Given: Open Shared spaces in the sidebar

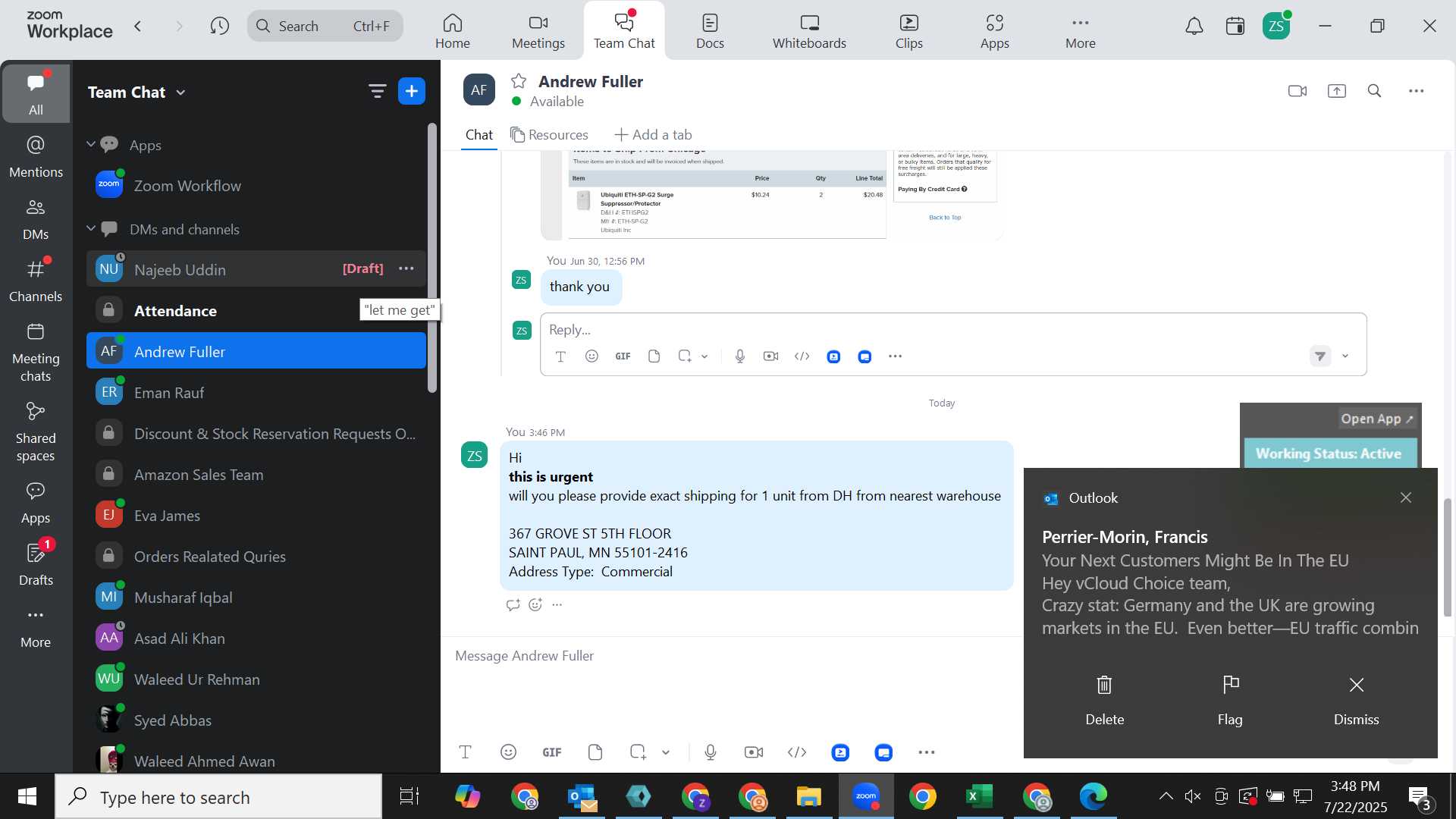Looking at the screenshot, I should coord(36,432).
